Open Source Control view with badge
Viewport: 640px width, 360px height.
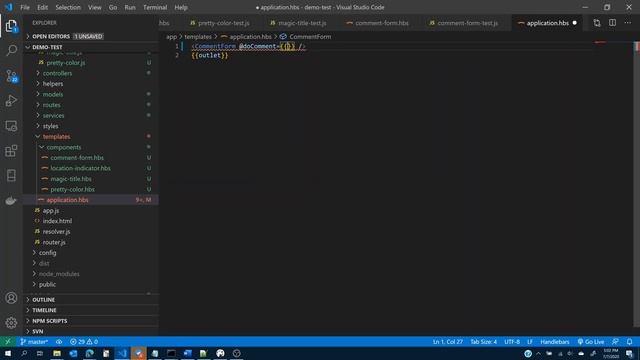[11, 76]
